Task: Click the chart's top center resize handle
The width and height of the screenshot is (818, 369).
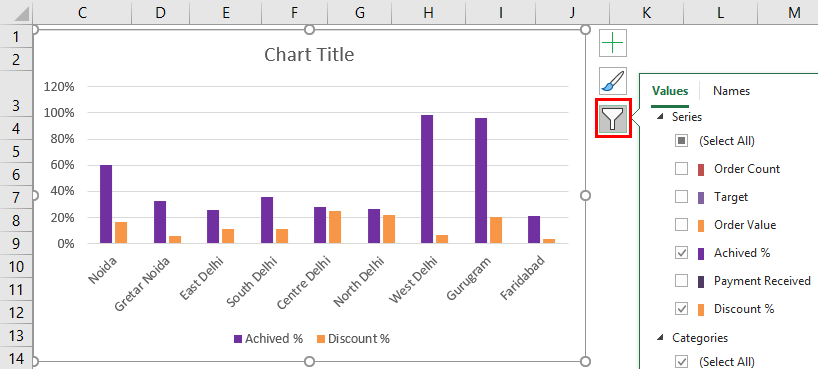Action: 309,30
